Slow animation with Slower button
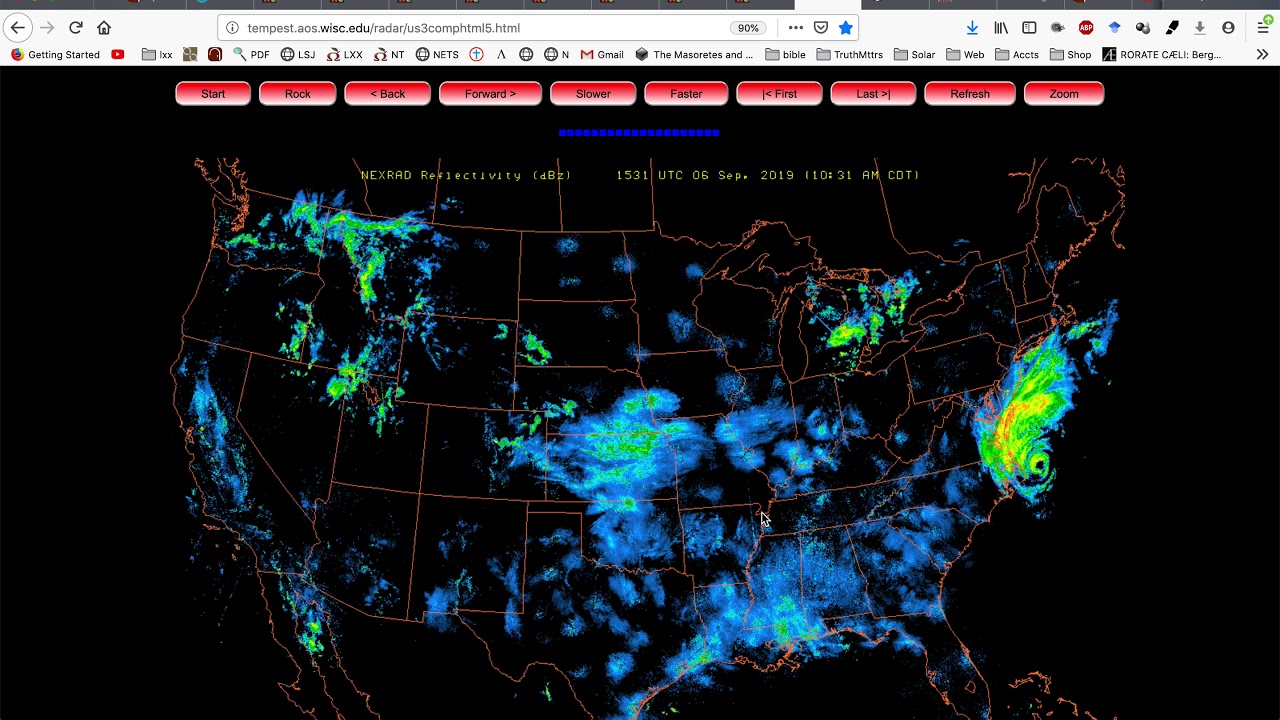 pos(593,94)
